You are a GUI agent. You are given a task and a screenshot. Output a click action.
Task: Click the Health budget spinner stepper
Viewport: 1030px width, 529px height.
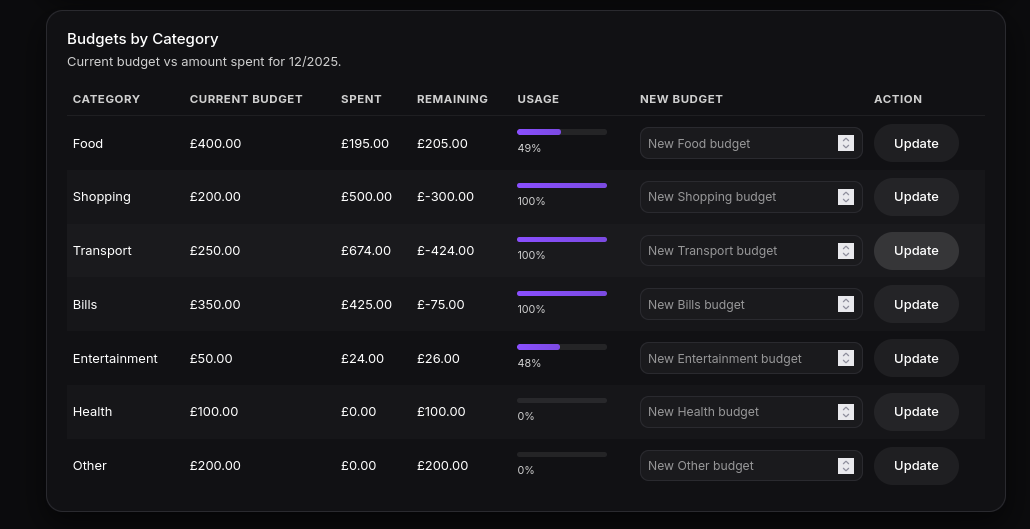(846, 412)
